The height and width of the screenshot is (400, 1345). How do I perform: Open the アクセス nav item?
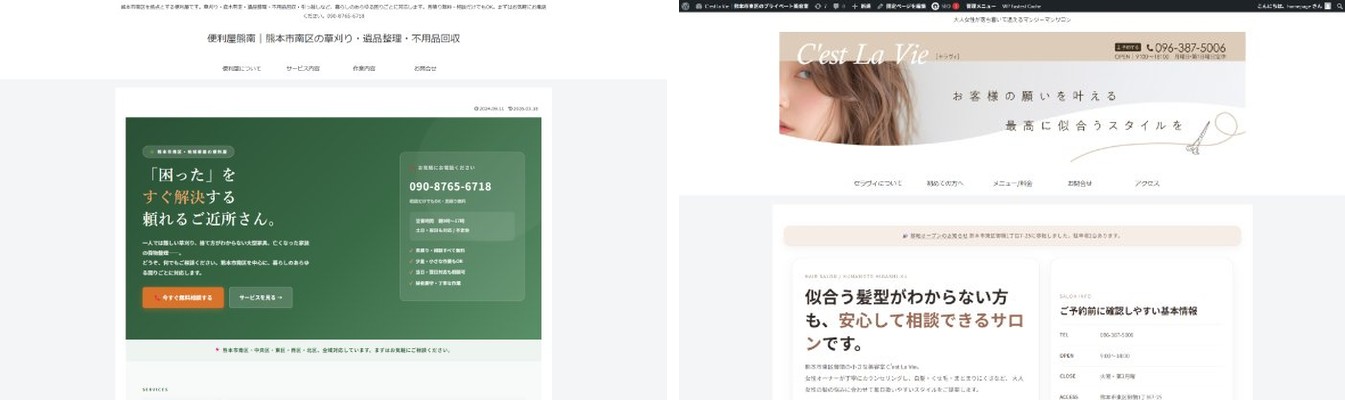(x=1147, y=183)
